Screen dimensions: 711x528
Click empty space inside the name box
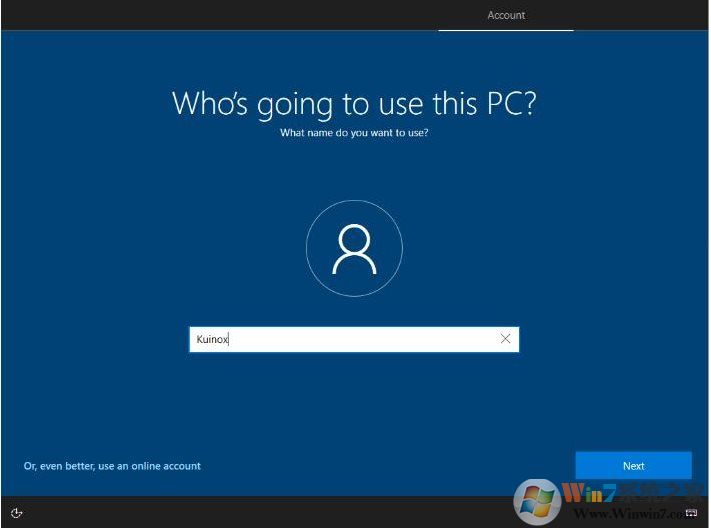point(380,339)
